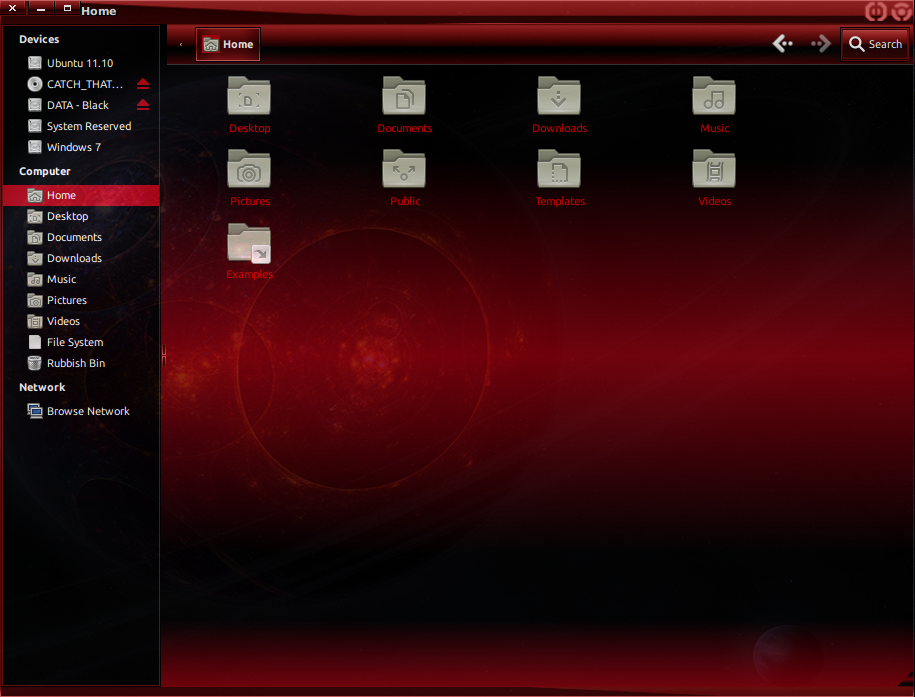The image size is (915, 697).
Task: Go forward with the right arrow
Action: click(x=820, y=43)
